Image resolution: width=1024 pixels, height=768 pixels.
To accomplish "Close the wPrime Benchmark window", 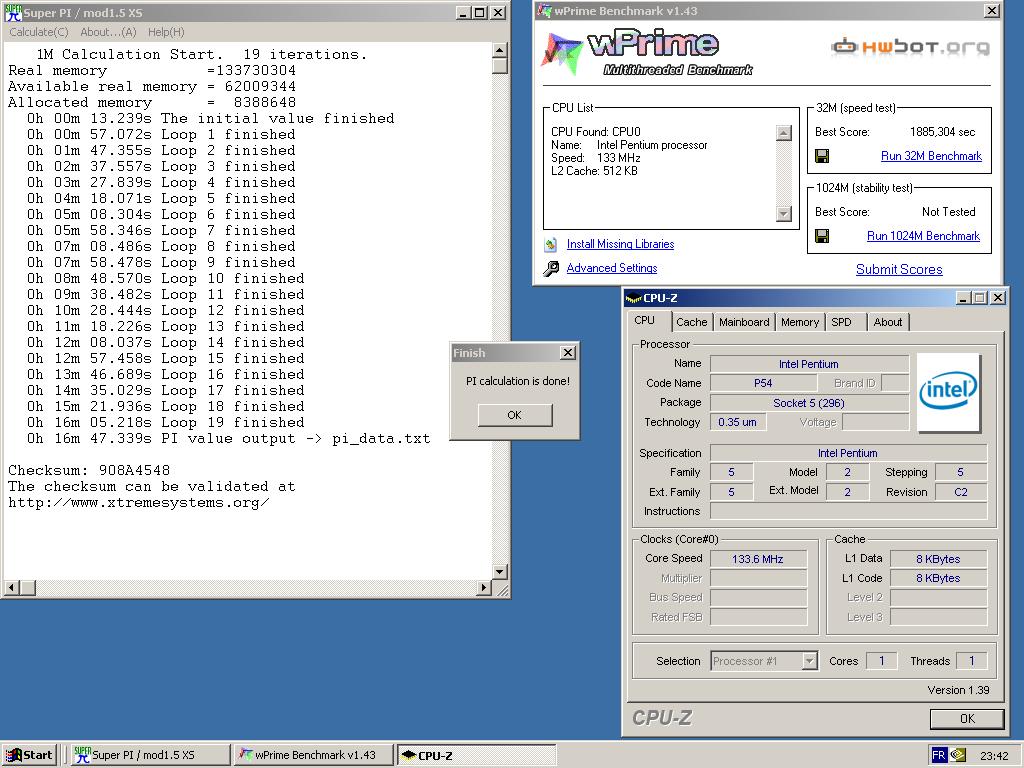I will point(991,10).
